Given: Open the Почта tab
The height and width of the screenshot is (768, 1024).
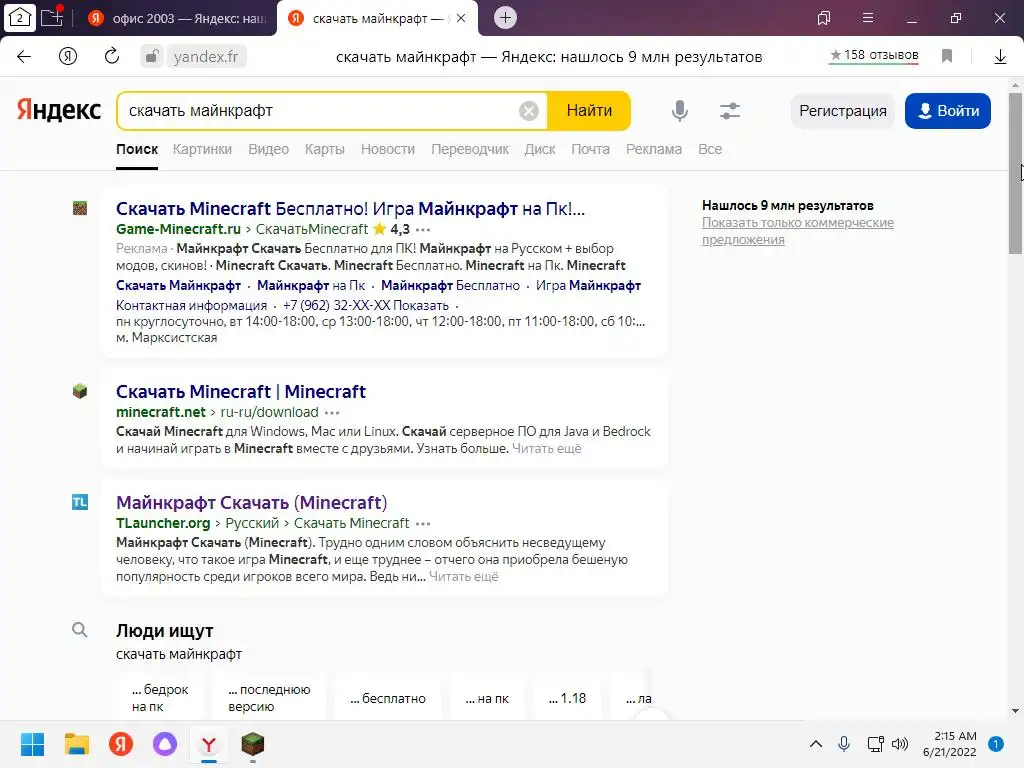Looking at the screenshot, I should [590, 150].
